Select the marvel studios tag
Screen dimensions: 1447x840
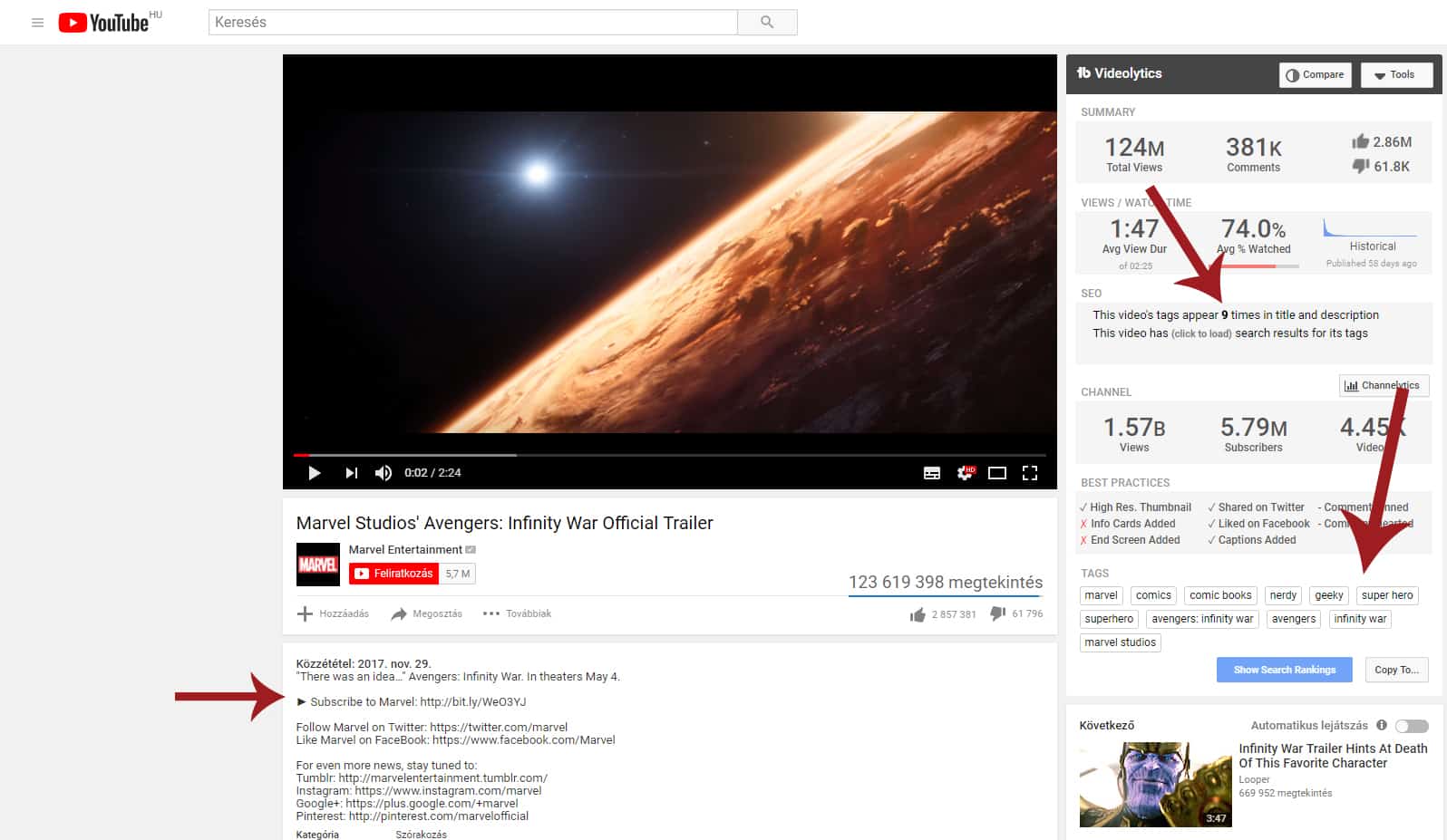click(x=1121, y=642)
